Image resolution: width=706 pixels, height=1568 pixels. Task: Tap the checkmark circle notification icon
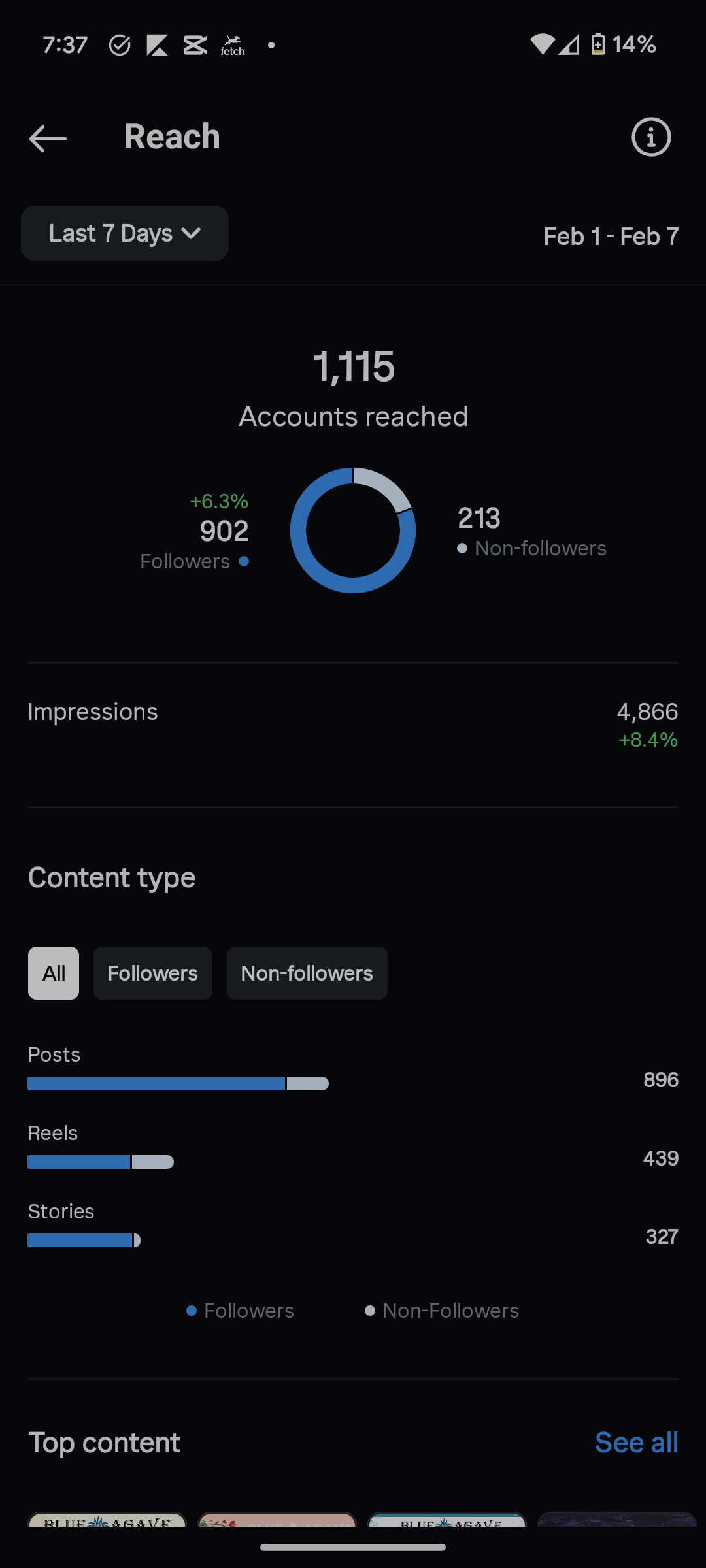(120, 45)
